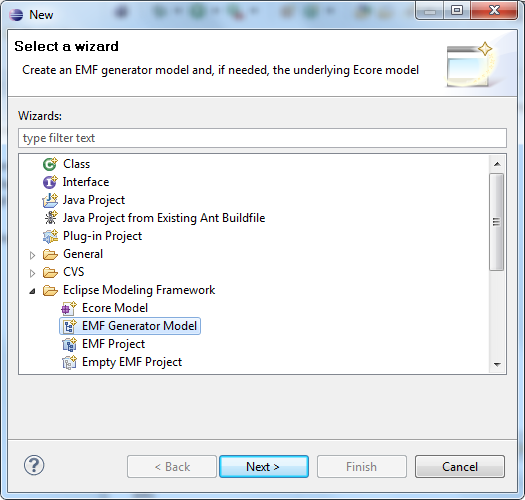Click the scroll up arrow of wizard list
Image resolution: width=525 pixels, height=500 pixels.
497,164
